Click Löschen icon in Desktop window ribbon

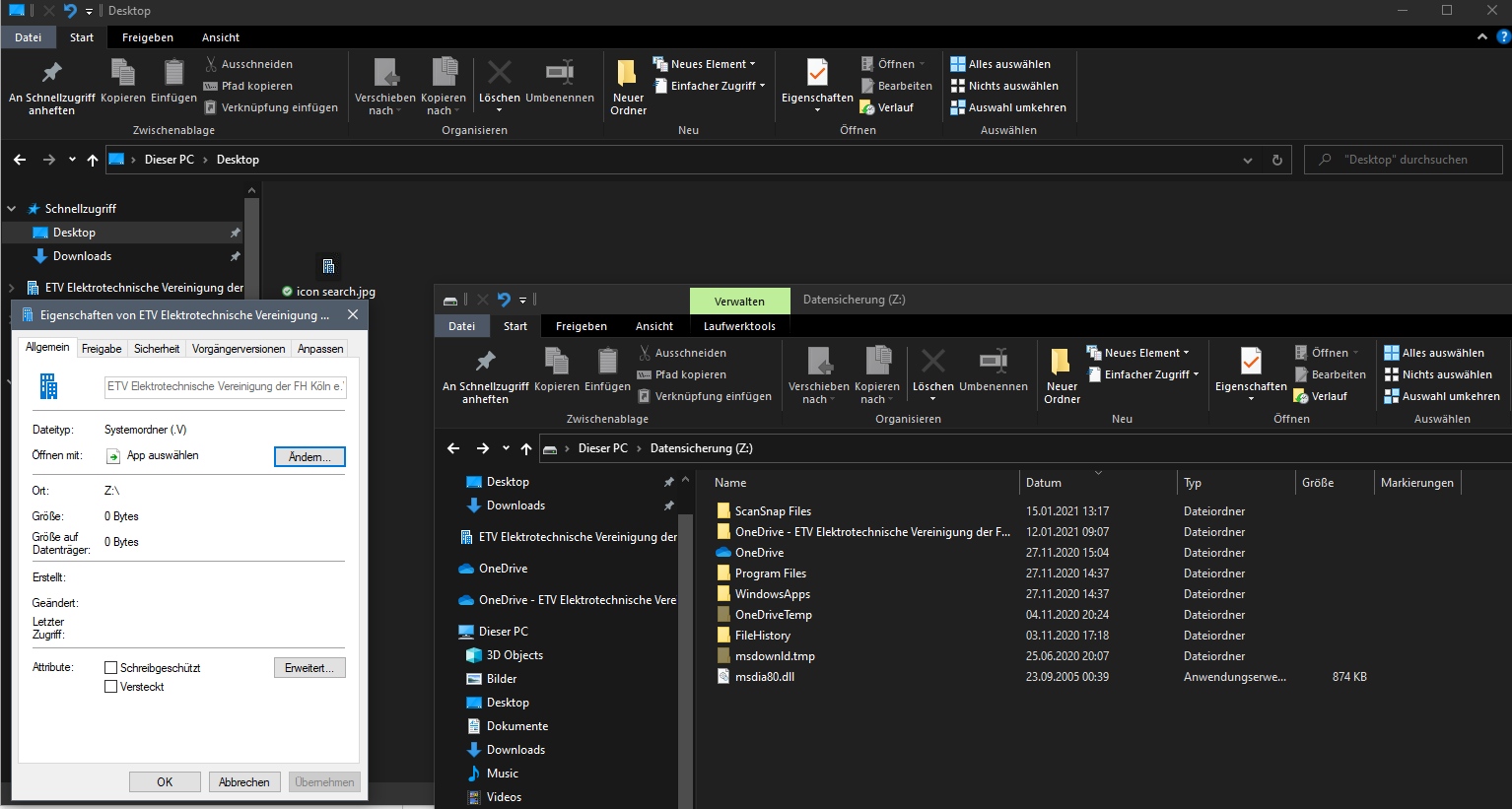coord(500,73)
